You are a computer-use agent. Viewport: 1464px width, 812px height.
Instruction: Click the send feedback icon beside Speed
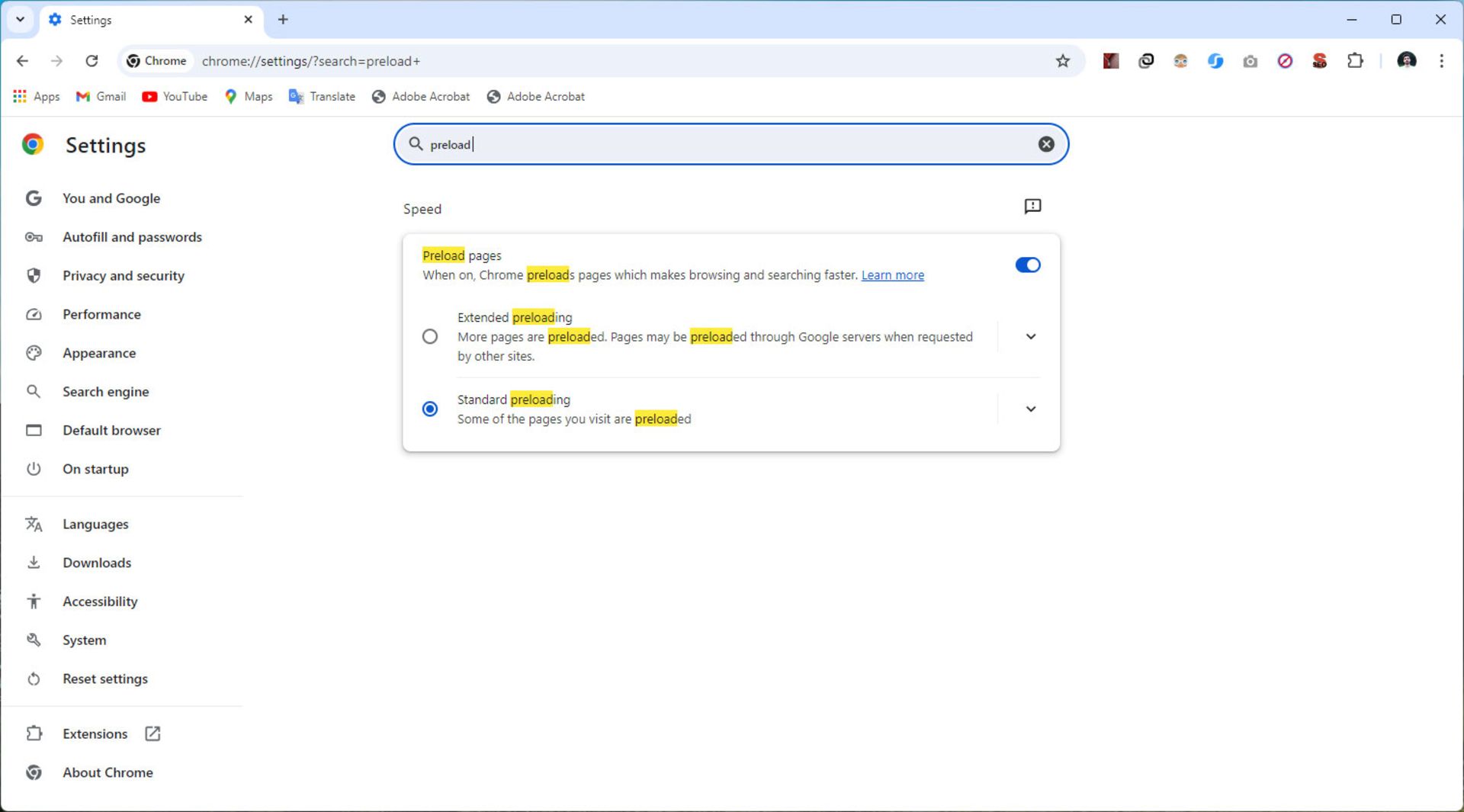click(x=1032, y=207)
